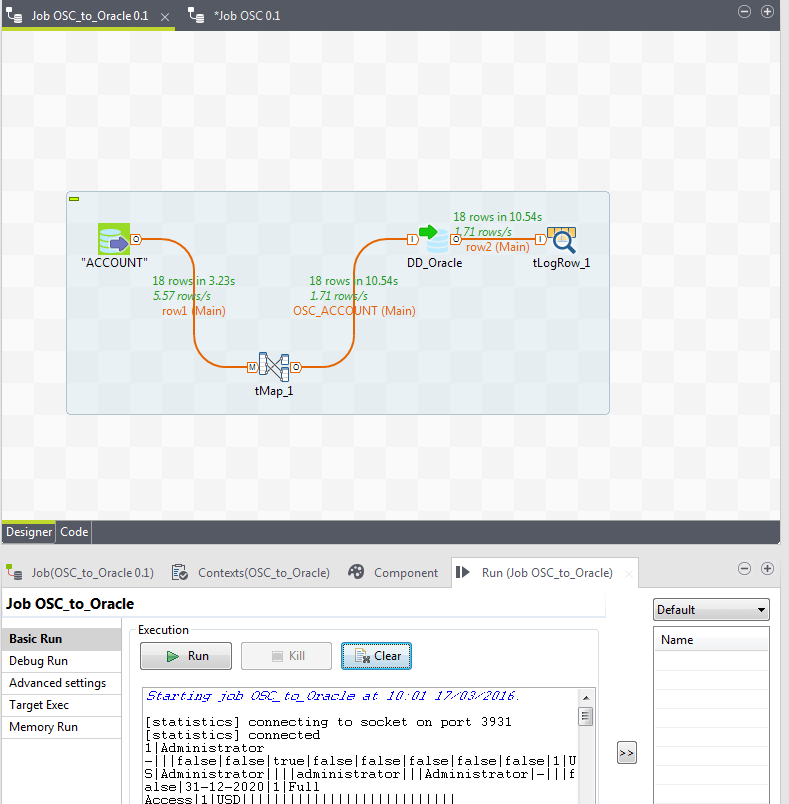The height and width of the screenshot is (804, 789).
Task: Select the DD_Oracle output component icon
Action: (434, 240)
